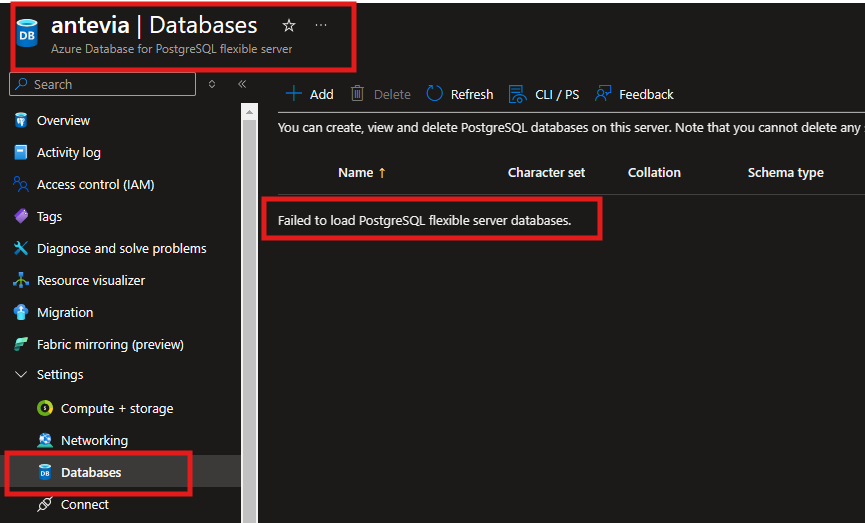Screen dimensions: 865x523
Task: Open Activity log from sidebar
Action: click(69, 152)
